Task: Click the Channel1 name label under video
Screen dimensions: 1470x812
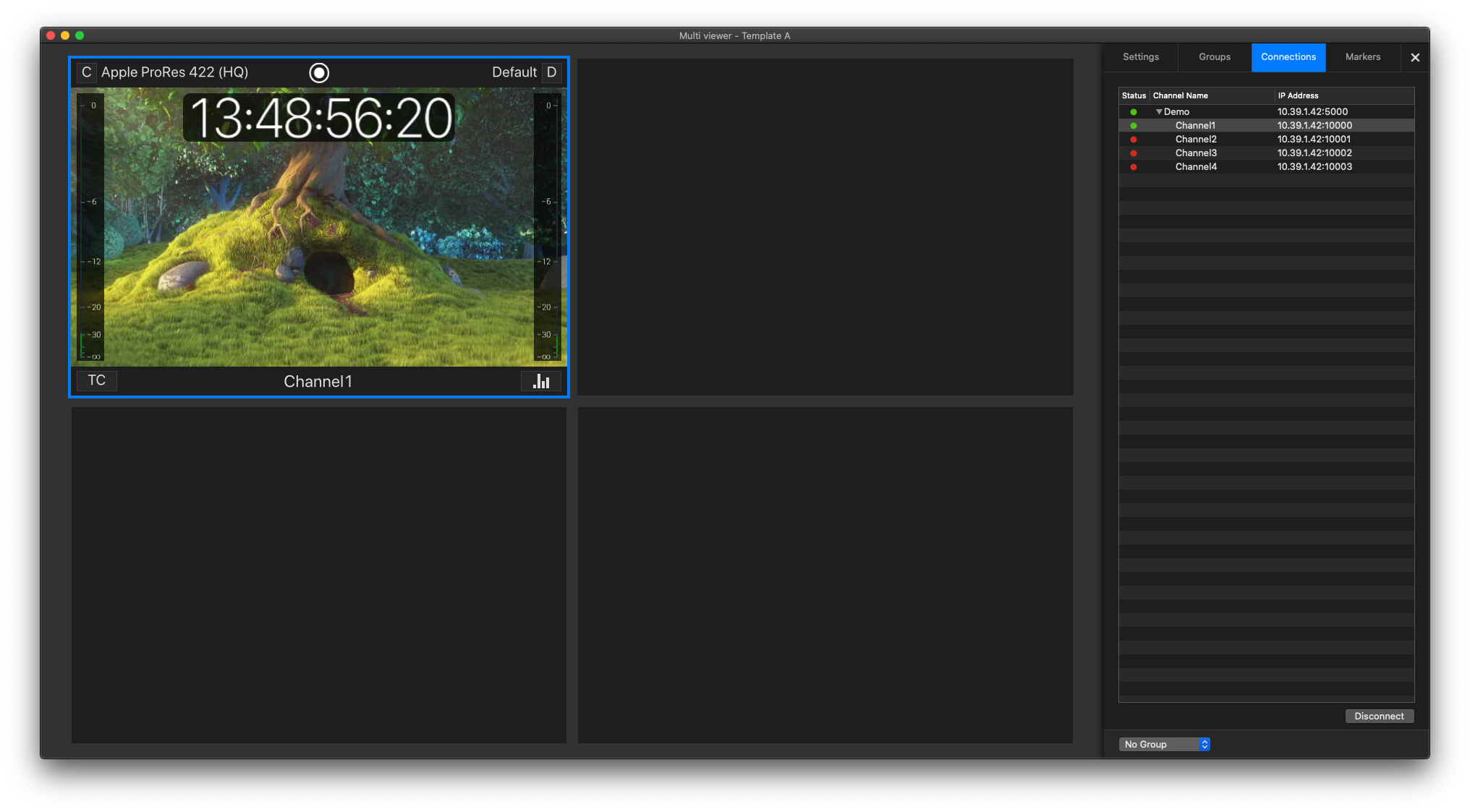Action: [318, 382]
